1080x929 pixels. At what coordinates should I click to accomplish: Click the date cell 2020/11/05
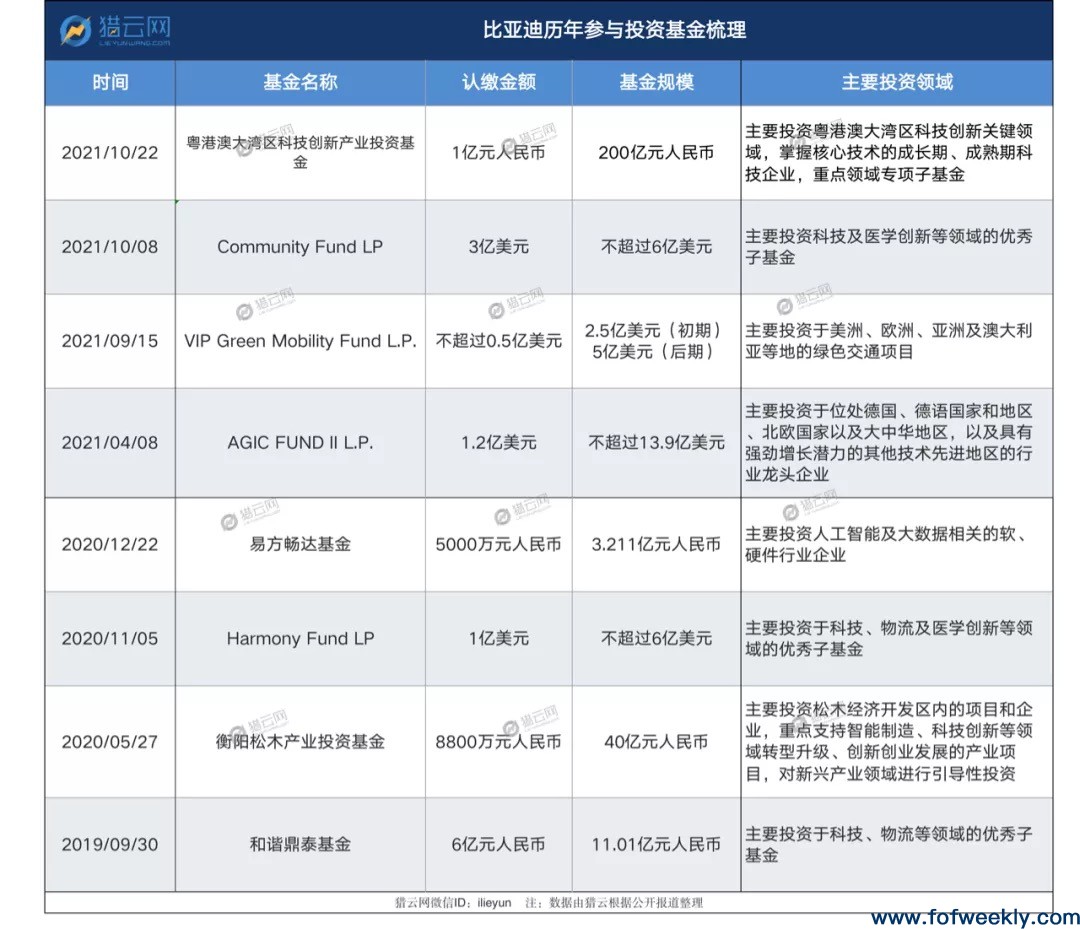(110, 639)
